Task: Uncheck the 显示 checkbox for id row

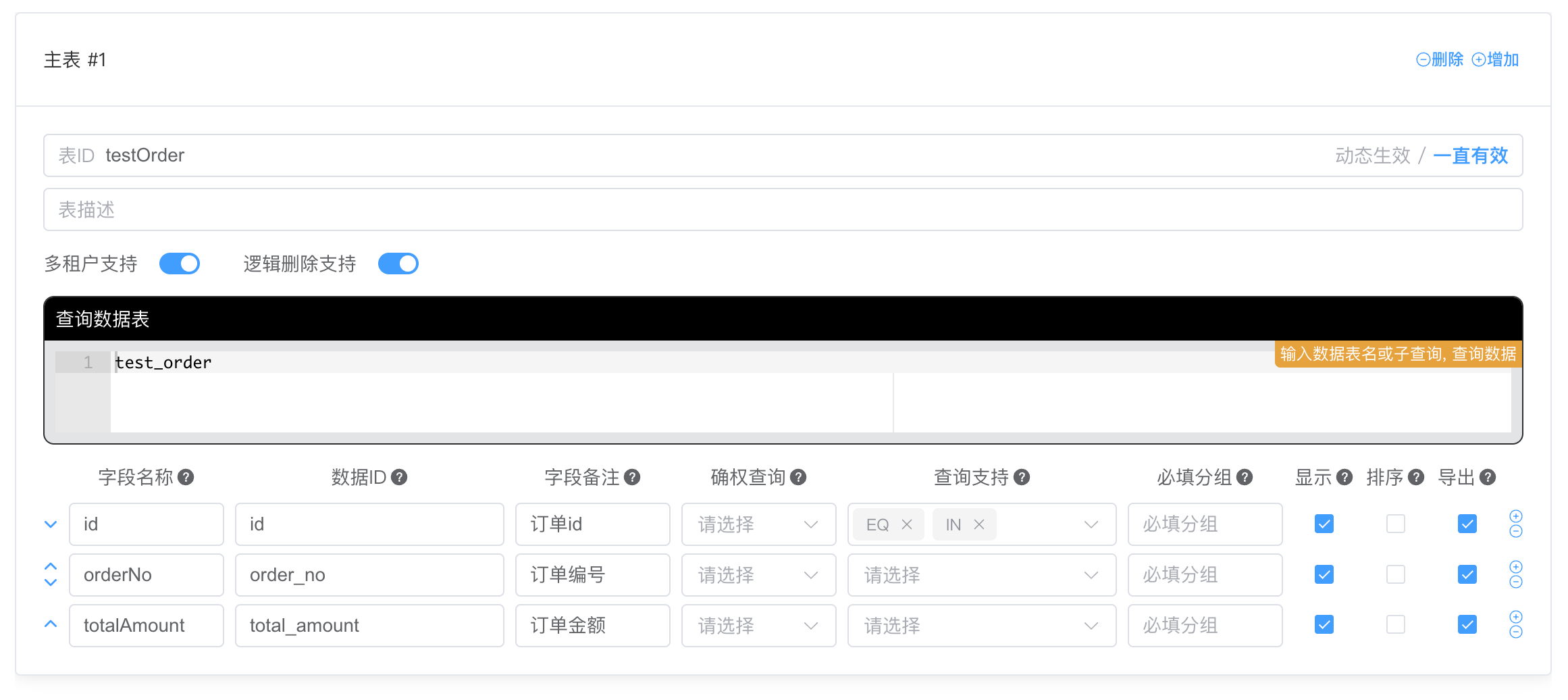Action: point(1324,524)
